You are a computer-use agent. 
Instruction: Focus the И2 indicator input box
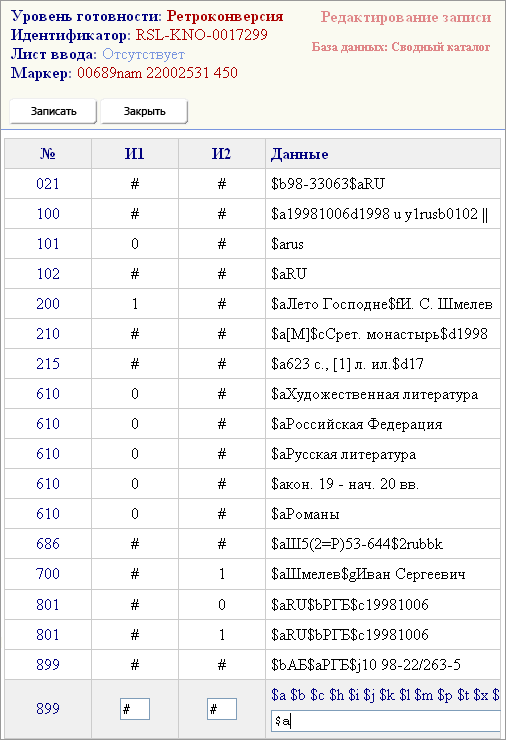pyautogui.click(x=221, y=709)
